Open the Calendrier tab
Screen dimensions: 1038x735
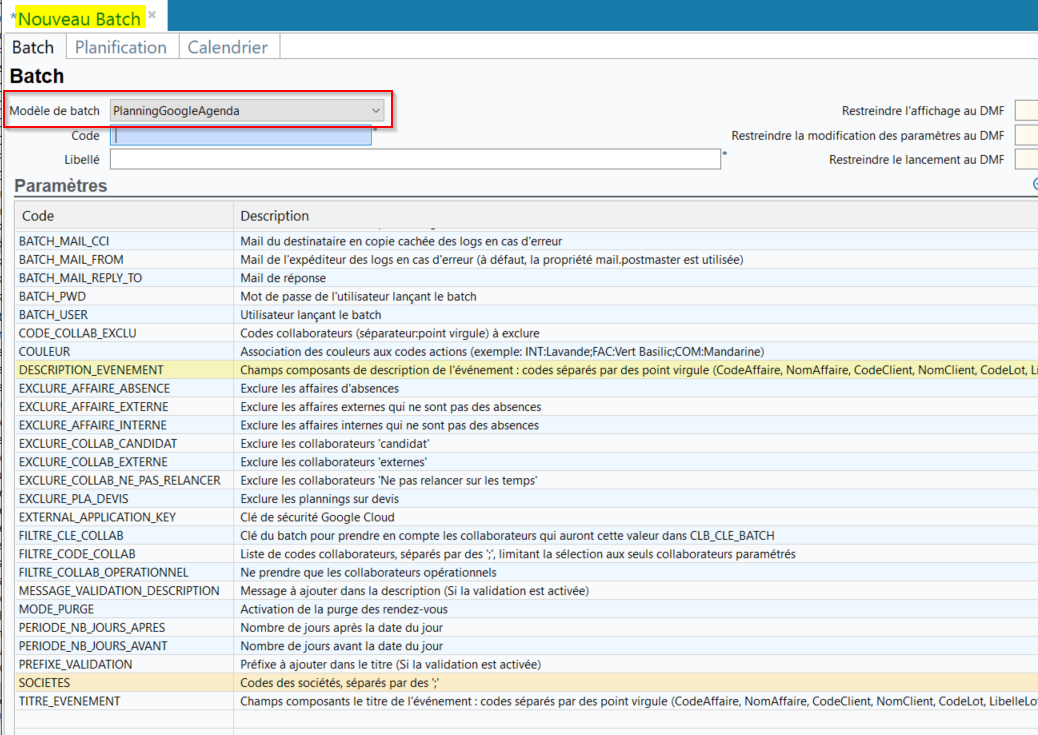(227, 47)
